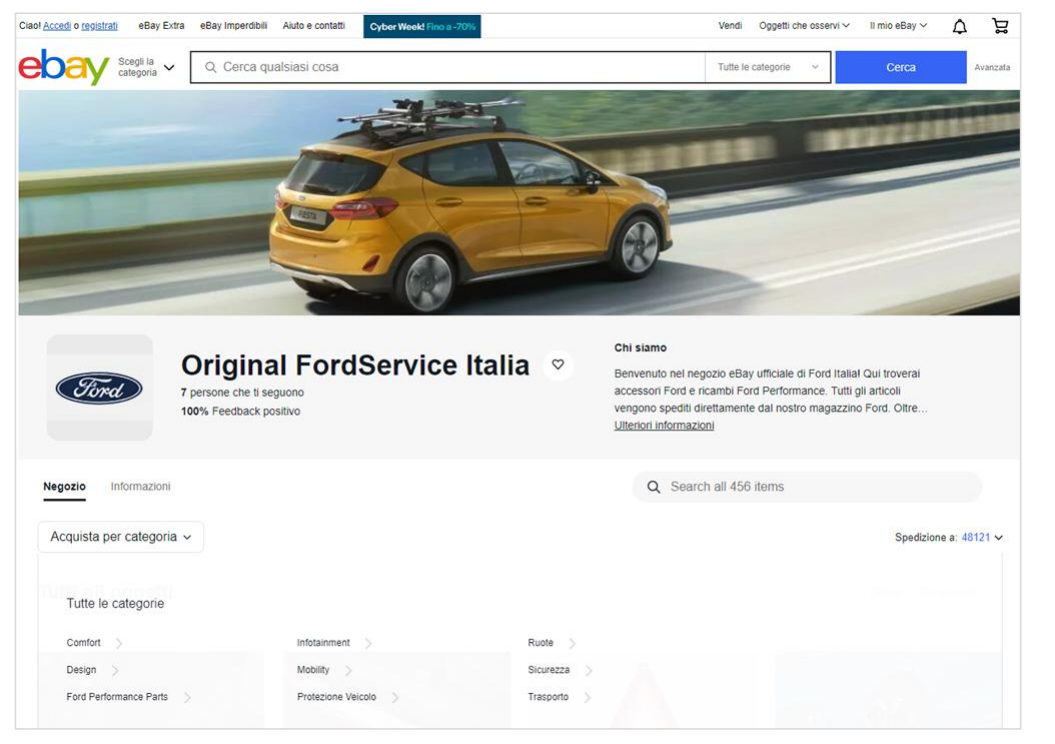This screenshot has height=744, width=1055.
Task: Switch to the Negozio tab
Action: tap(65, 486)
